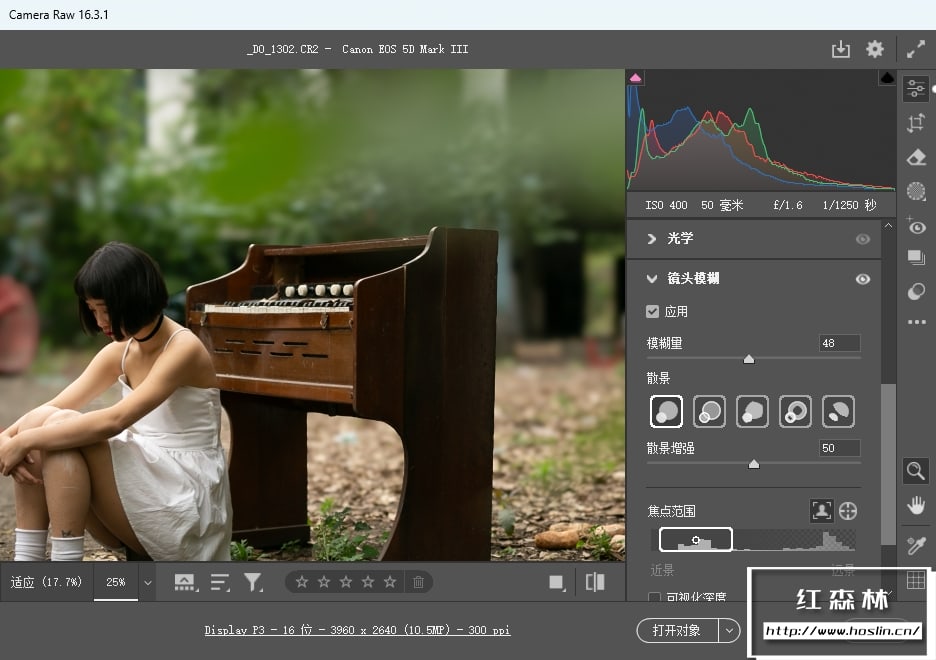Open the filmstrip menu icon

(186, 582)
